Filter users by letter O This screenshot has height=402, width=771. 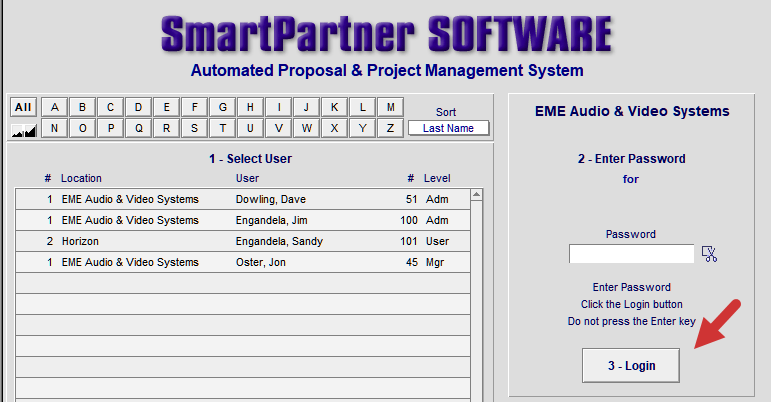(x=83, y=128)
